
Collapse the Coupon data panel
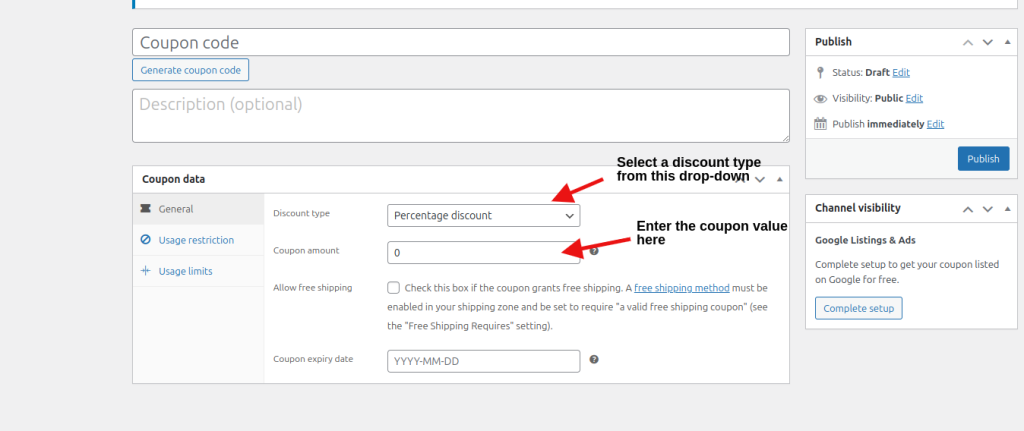(x=779, y=180)
